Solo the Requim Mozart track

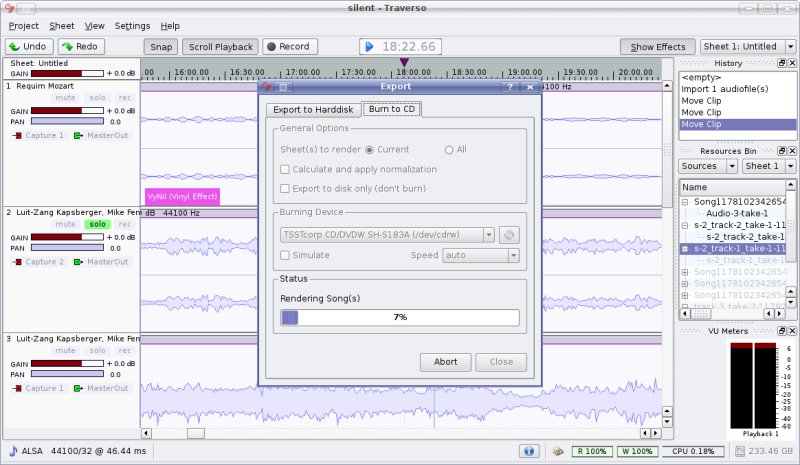97,97
